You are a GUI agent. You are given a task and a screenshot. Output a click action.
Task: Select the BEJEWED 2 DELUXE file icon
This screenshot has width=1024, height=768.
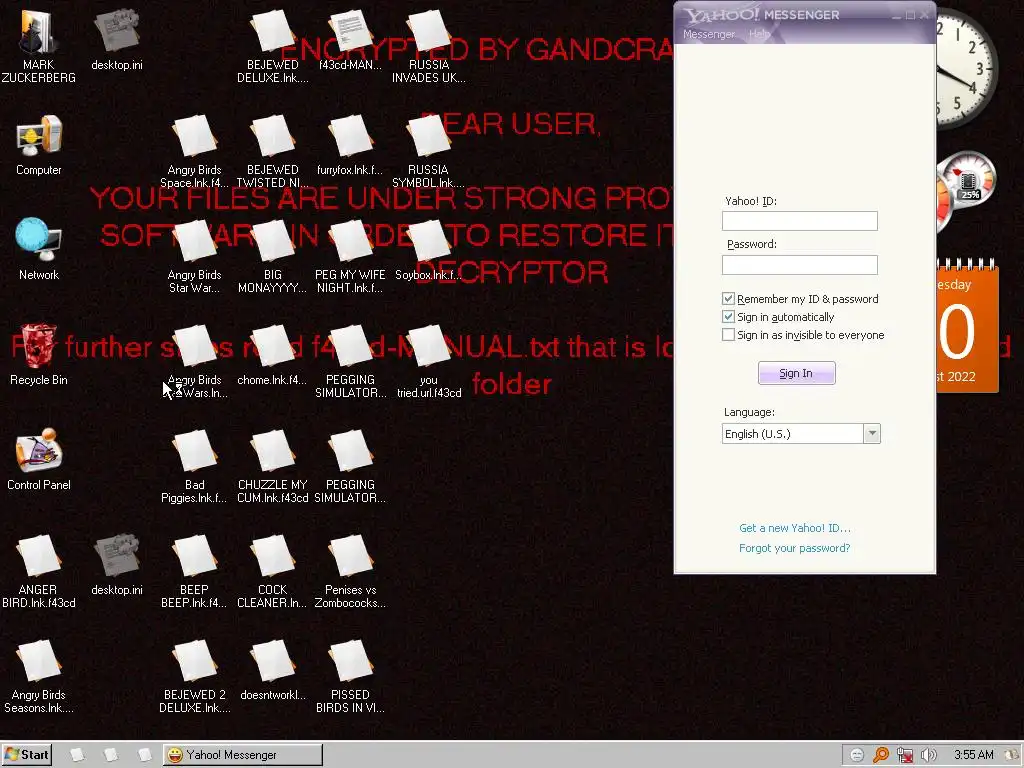coord(194,677)
